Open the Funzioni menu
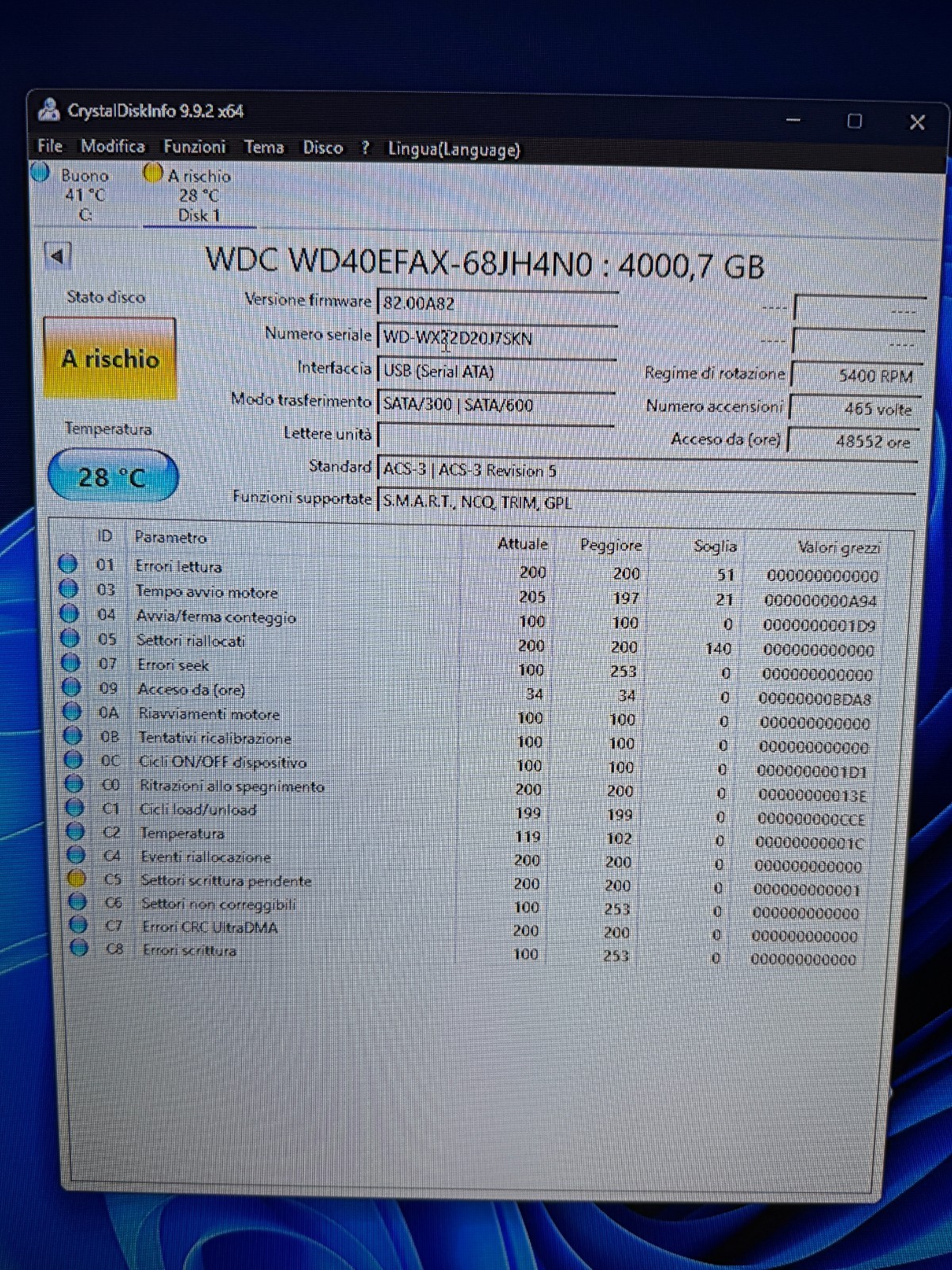 click(x=194, y=147)
